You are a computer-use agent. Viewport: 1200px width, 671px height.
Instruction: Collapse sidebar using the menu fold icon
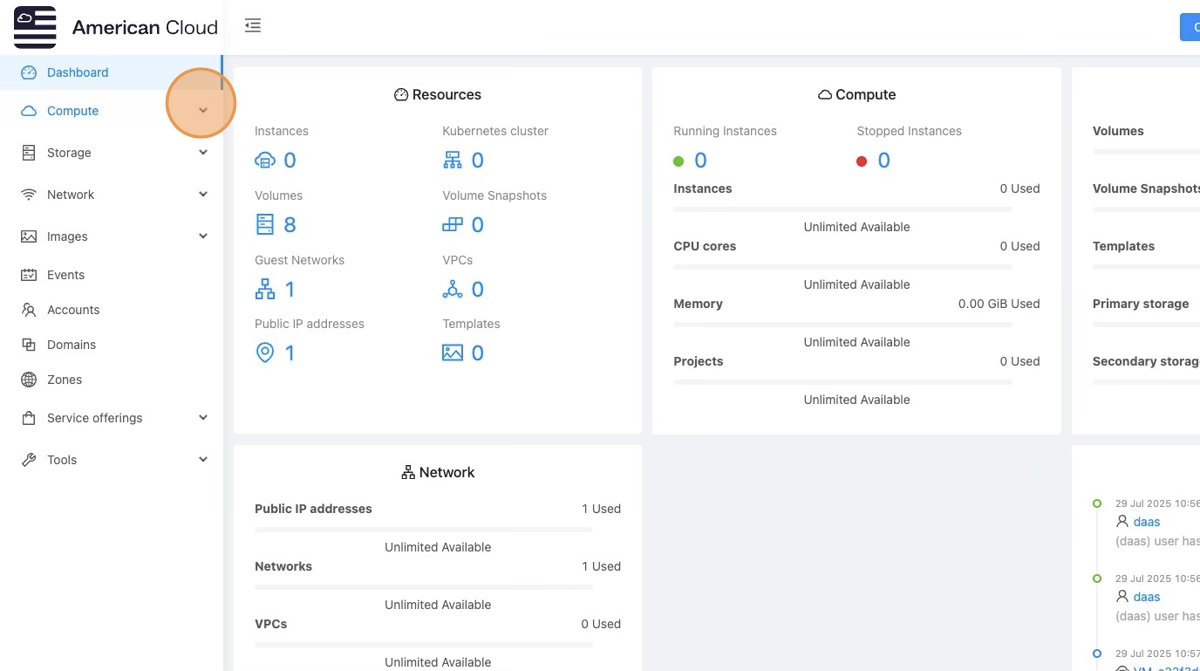(253, 26)
